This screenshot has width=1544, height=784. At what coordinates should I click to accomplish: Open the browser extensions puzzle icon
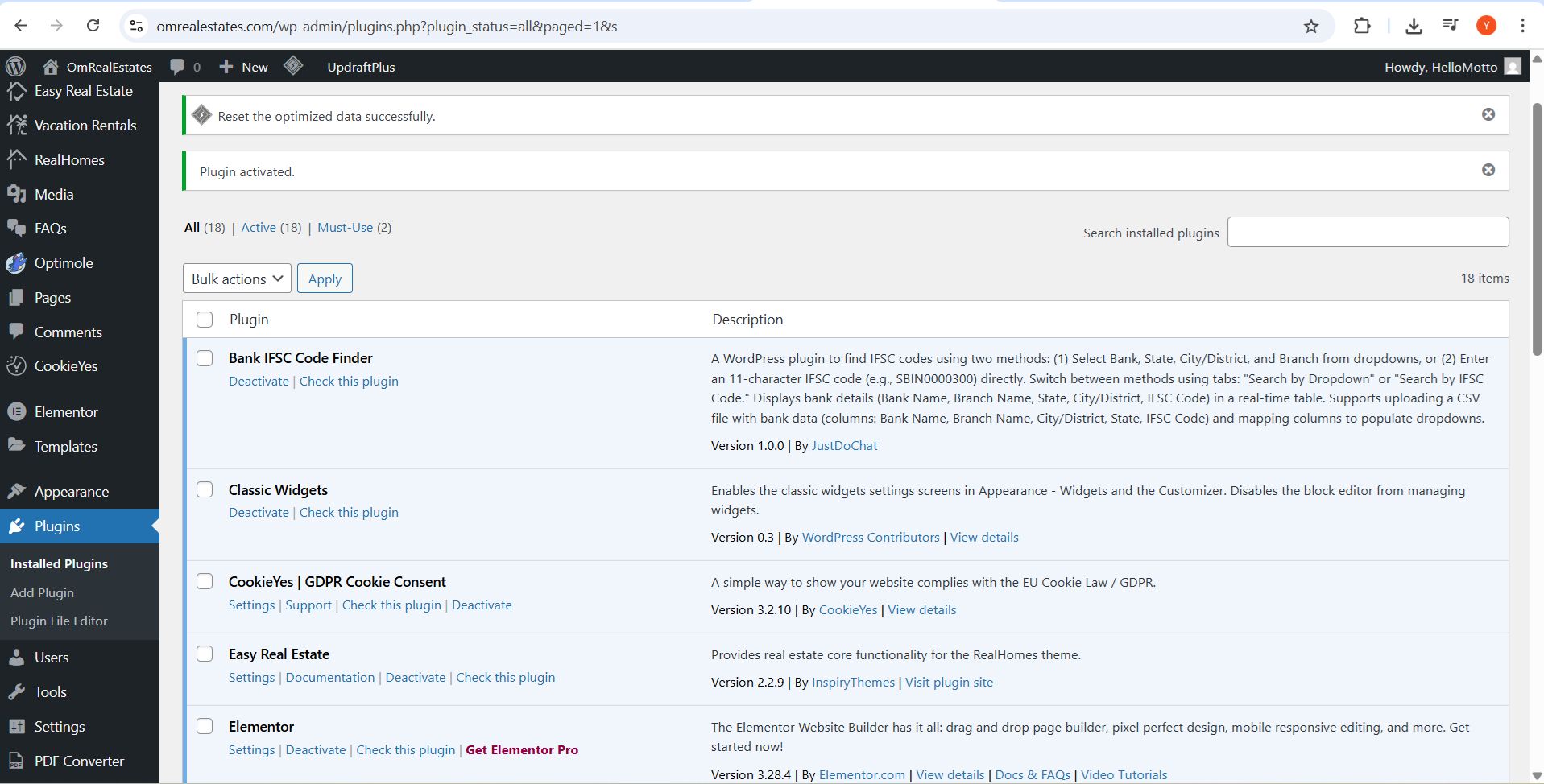(x=1362, y=27)
